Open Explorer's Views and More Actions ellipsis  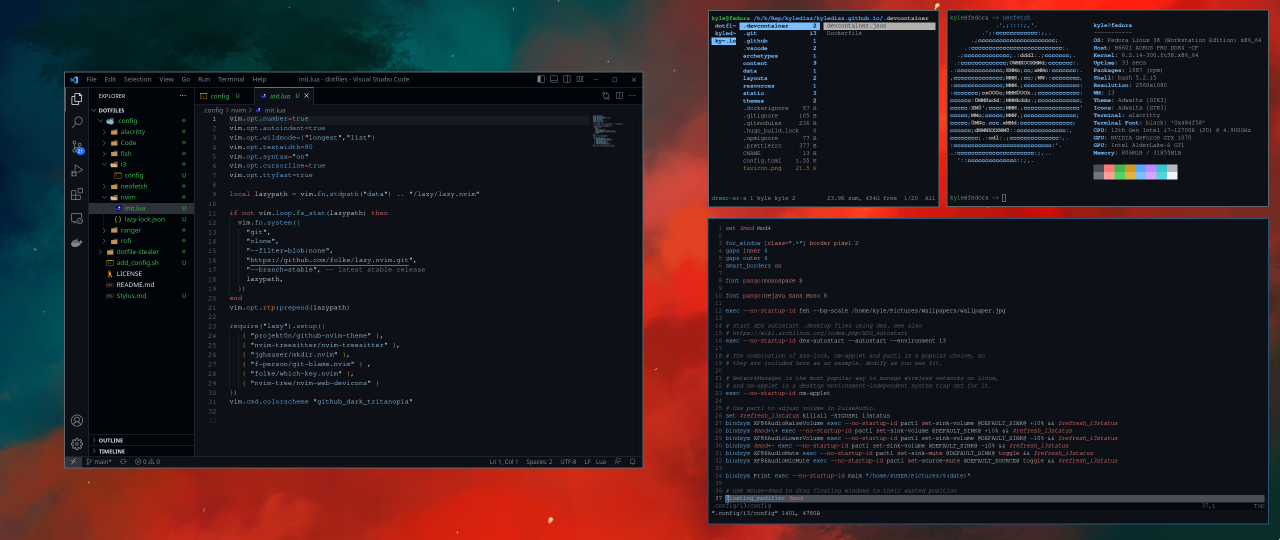(182, 96)
